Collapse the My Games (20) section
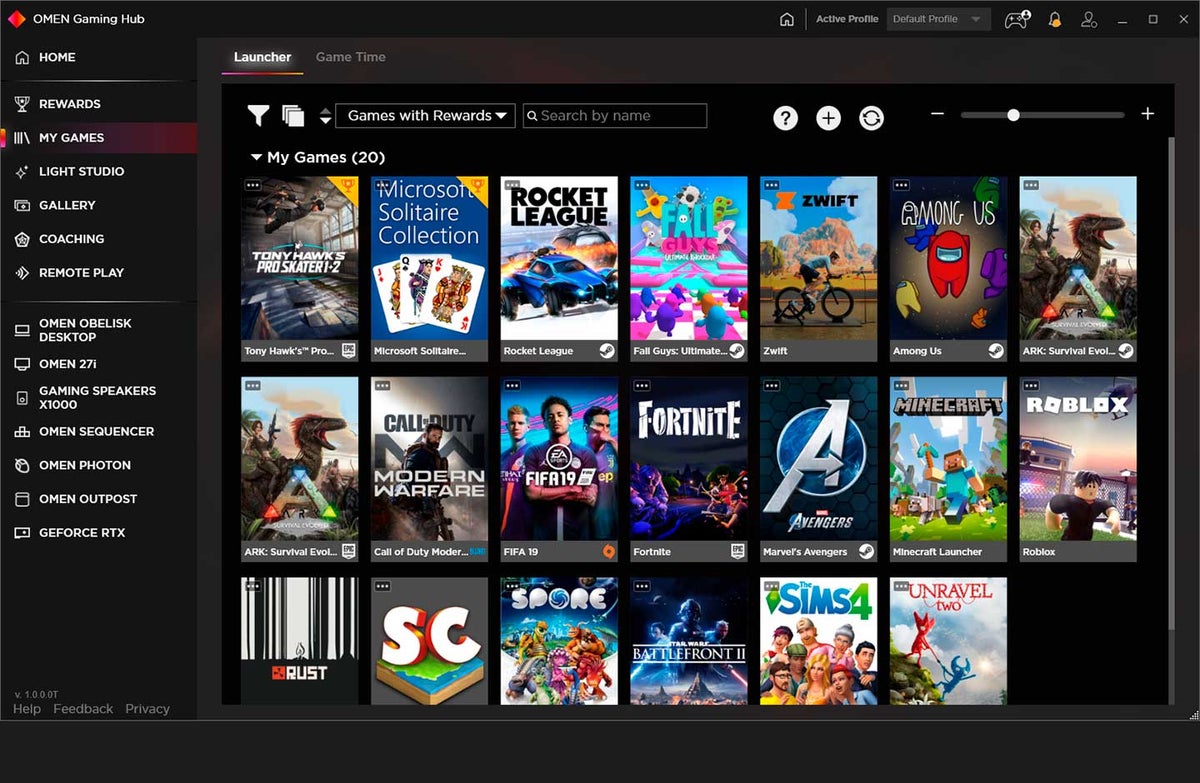Viewport: 1200px width, 783px height. click(257, 157)
